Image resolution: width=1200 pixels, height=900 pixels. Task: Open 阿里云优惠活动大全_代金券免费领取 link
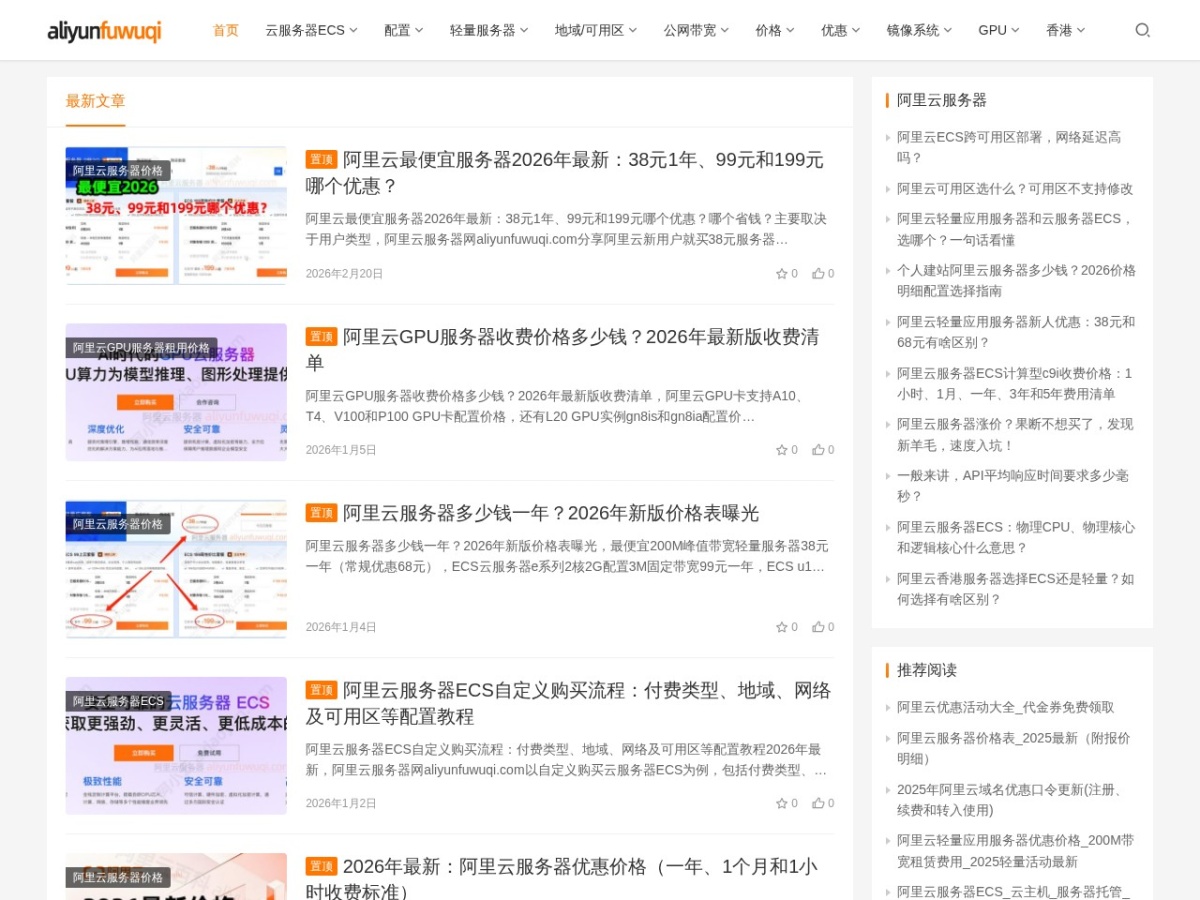click(1005, 707)
